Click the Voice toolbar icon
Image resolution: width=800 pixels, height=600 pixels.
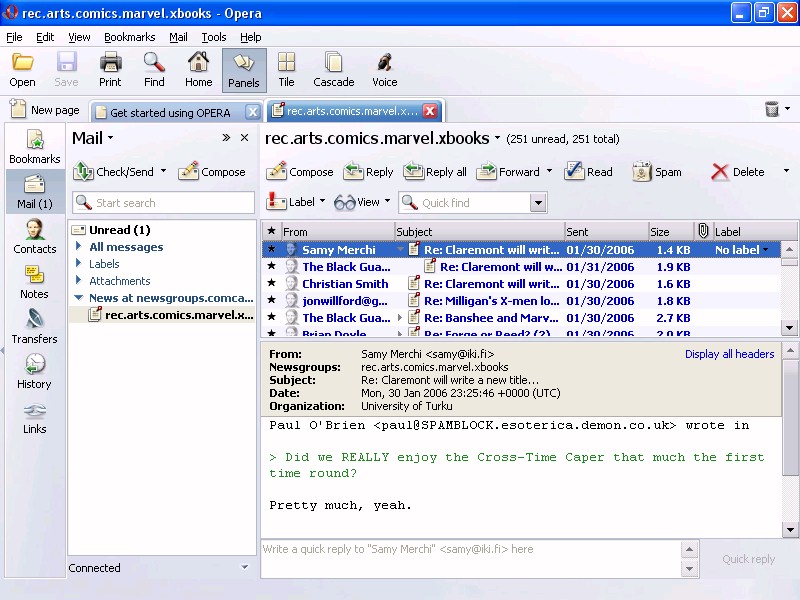click(x=384, y=70)
